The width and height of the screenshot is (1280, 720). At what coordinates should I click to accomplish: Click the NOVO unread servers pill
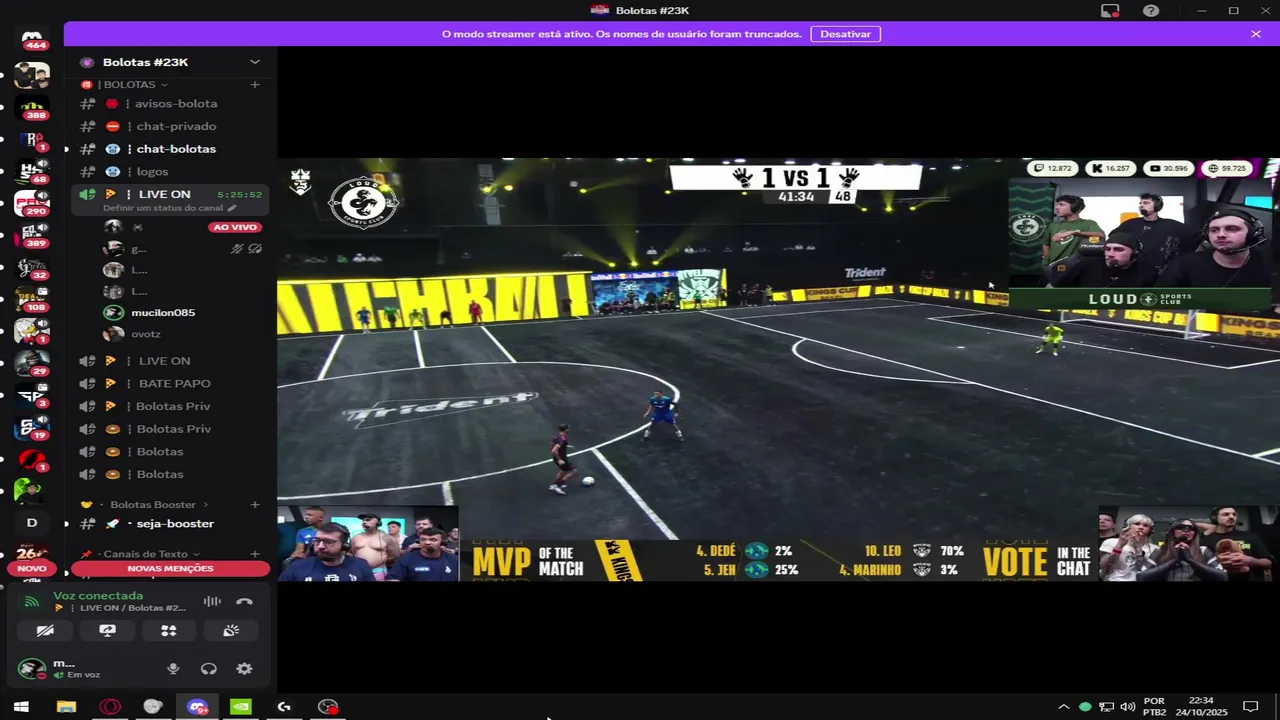click(x=31, y=568)
